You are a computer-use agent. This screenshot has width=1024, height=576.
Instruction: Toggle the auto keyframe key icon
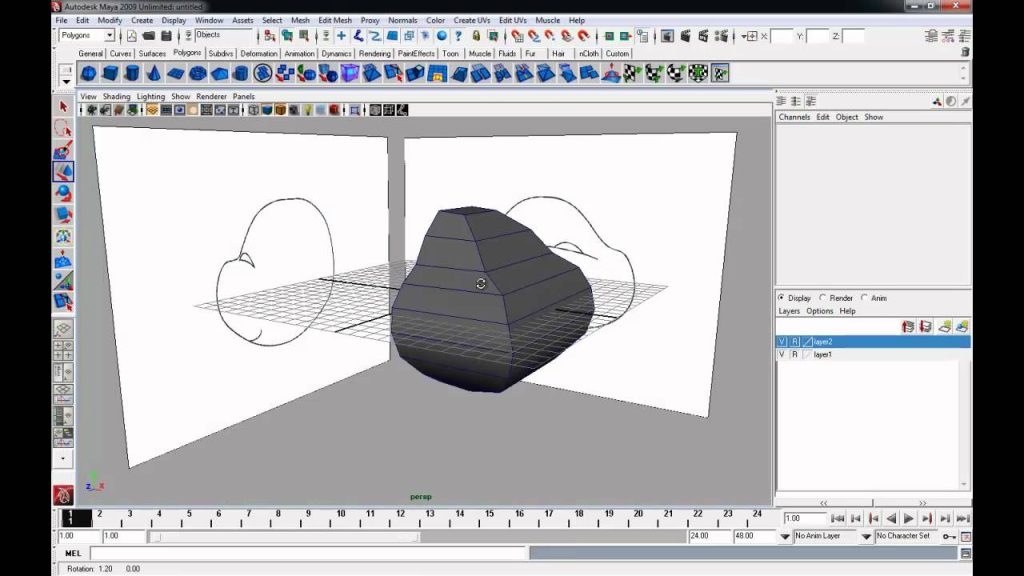click(x=949, y=536)
